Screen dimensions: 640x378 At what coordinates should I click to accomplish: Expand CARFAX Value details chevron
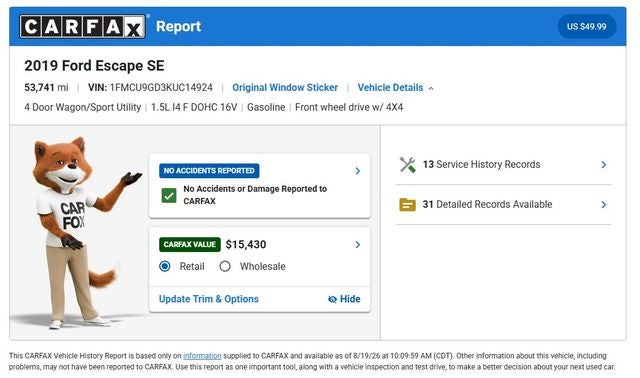(x=358, y=245)
